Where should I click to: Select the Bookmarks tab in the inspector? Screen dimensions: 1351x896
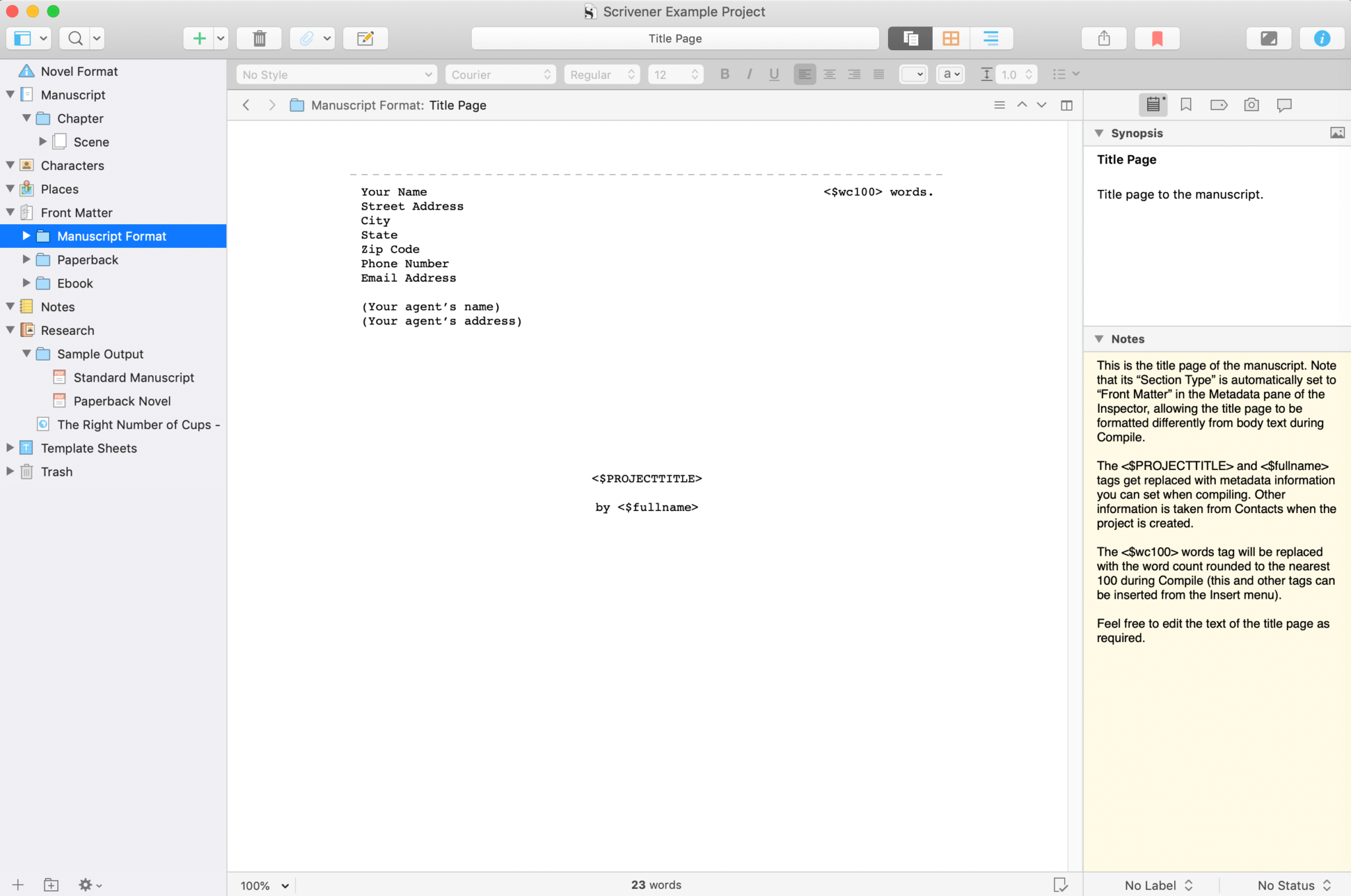1185,105
